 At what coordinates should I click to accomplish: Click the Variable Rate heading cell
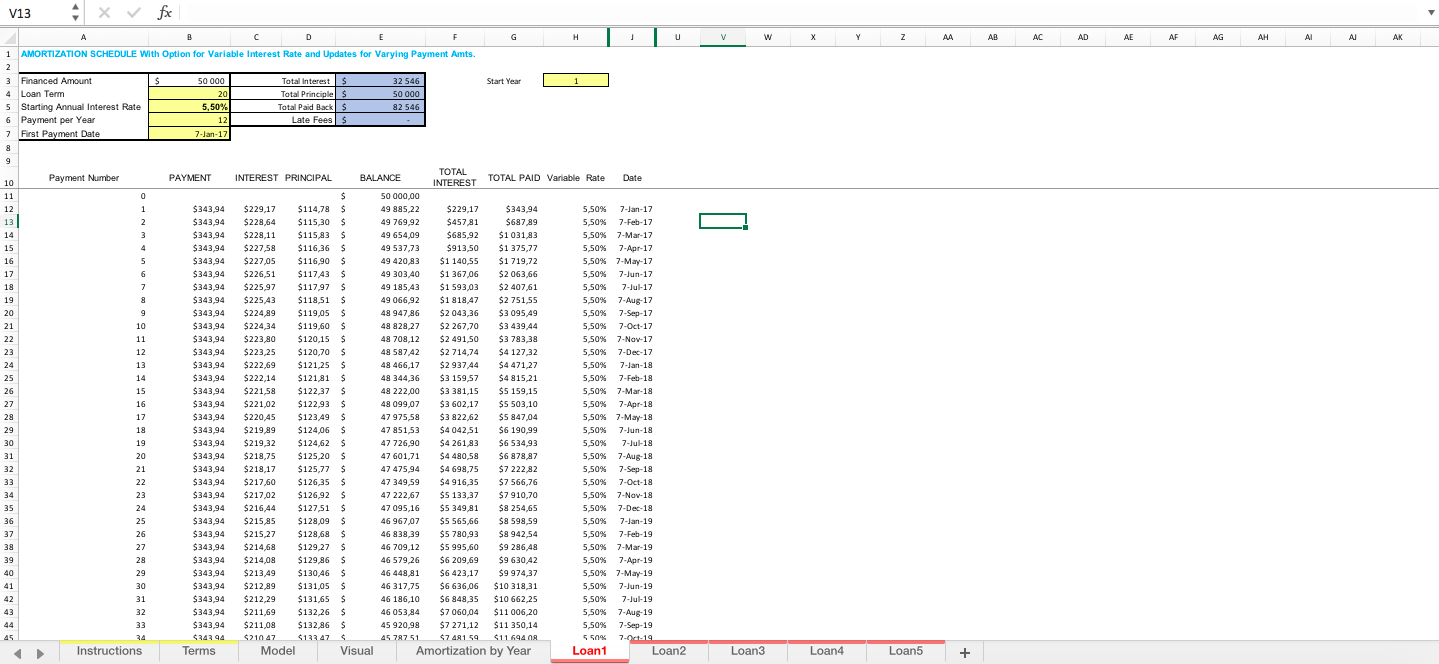tap(575, 178)
